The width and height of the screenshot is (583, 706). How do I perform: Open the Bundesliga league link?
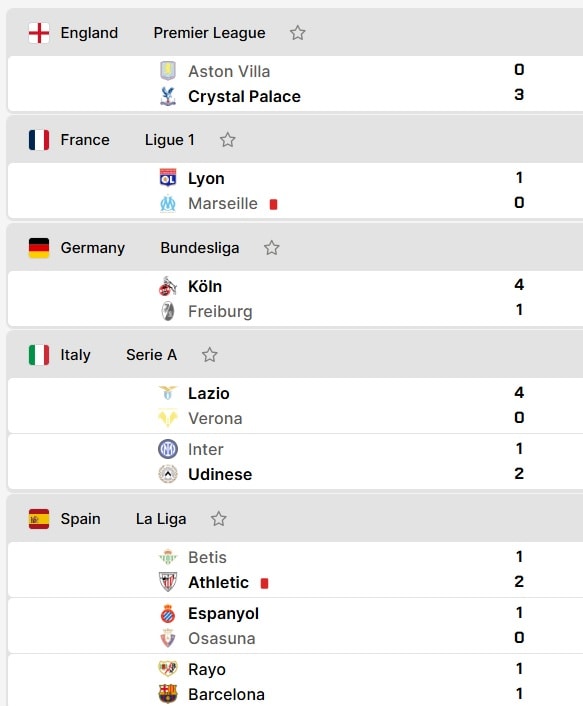pos(199,248)
